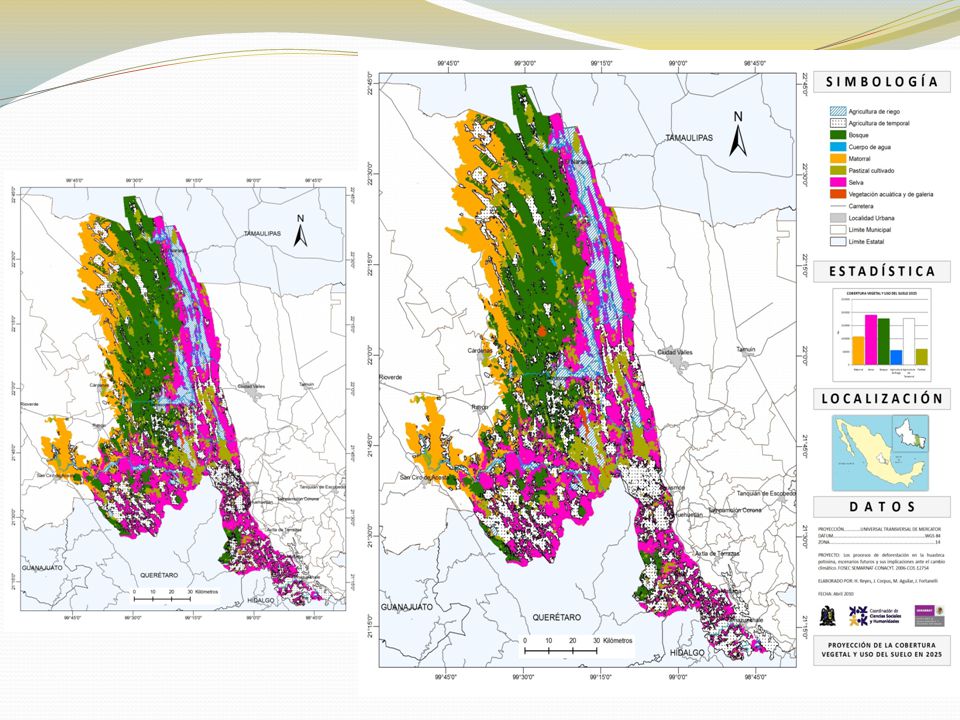The height and width of the screenshot is (720, 960).
Task: Click Ciudad Valles on the large map
Action: pos(675,353)
